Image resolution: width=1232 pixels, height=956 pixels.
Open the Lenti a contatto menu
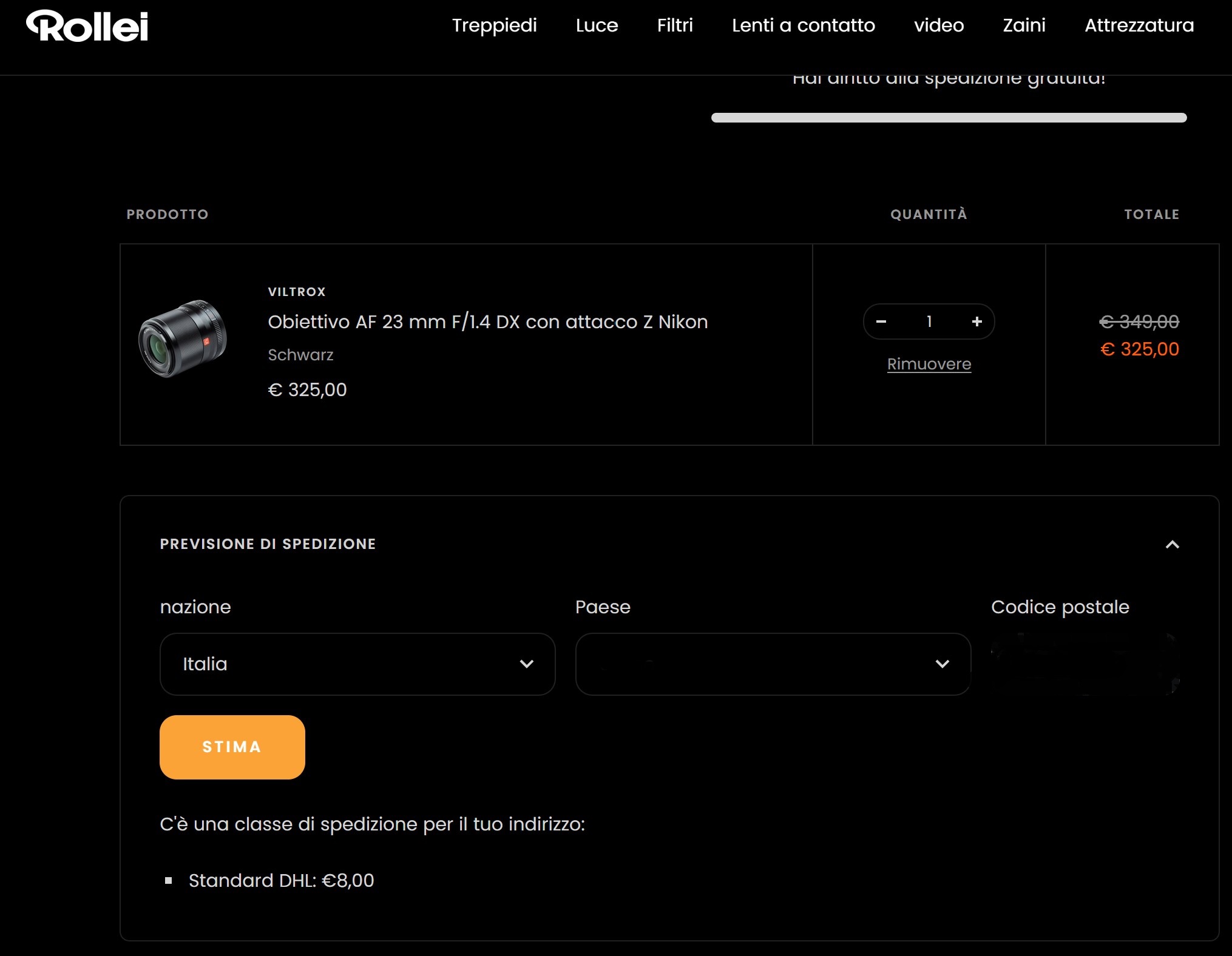[803, 25]
